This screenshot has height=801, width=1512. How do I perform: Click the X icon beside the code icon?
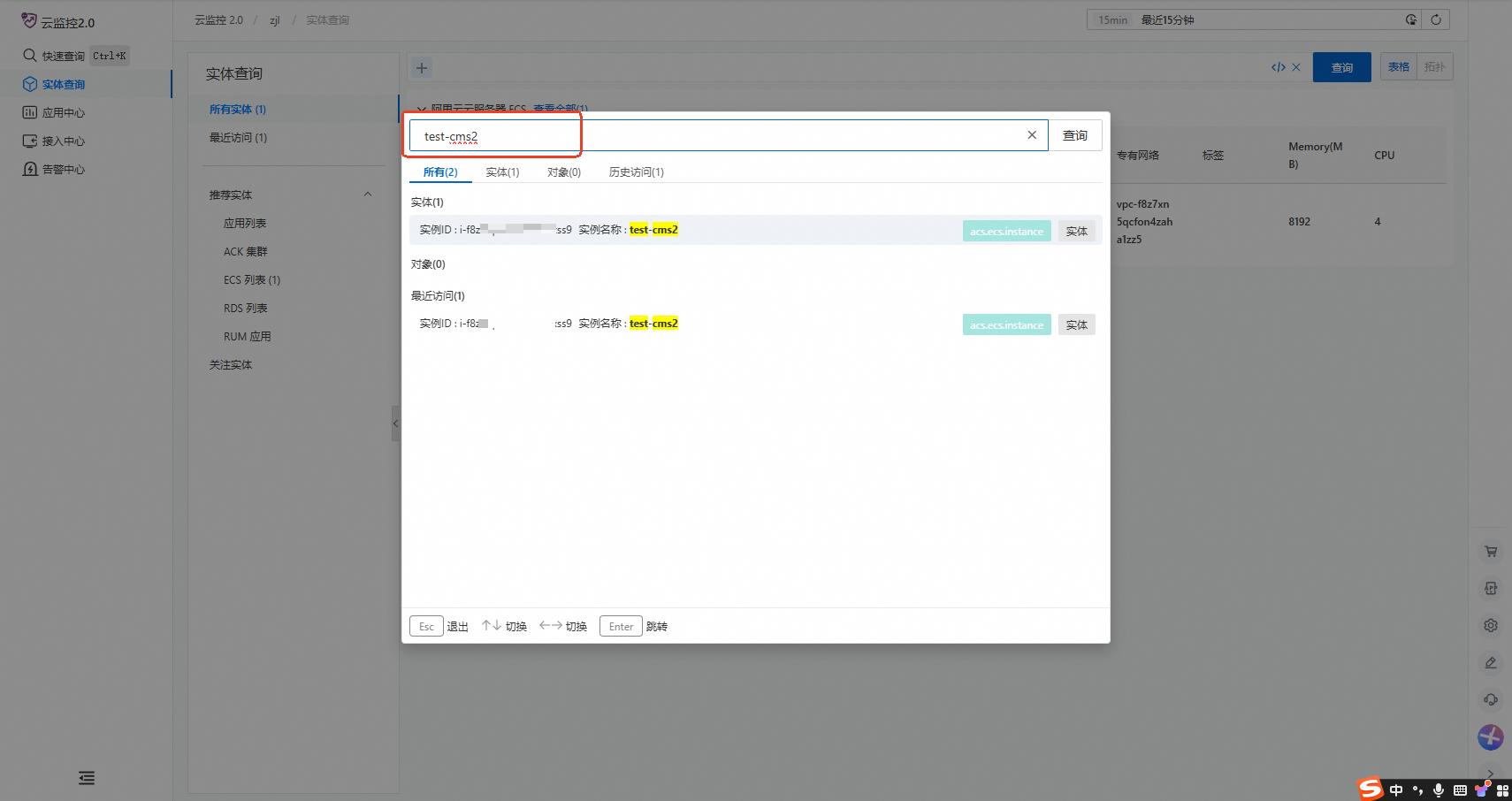1296,67
